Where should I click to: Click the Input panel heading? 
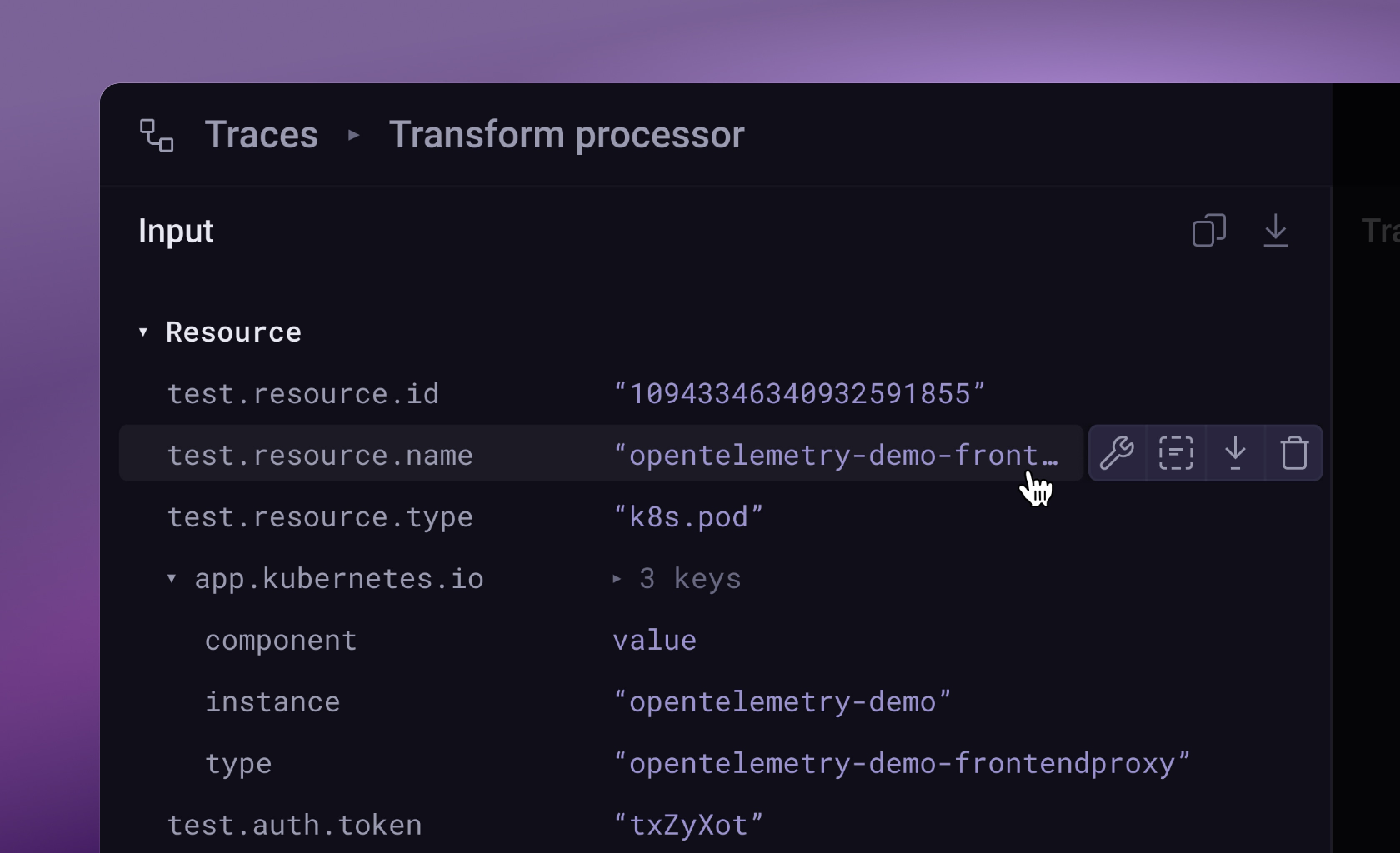tap(175, 231)
